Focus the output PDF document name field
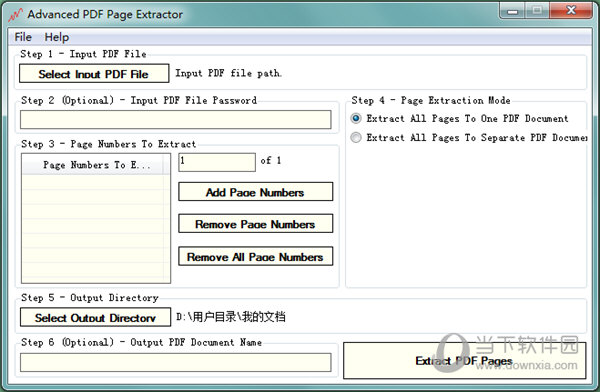The width and height of the screenshot is (600, 392). point(176,362)
